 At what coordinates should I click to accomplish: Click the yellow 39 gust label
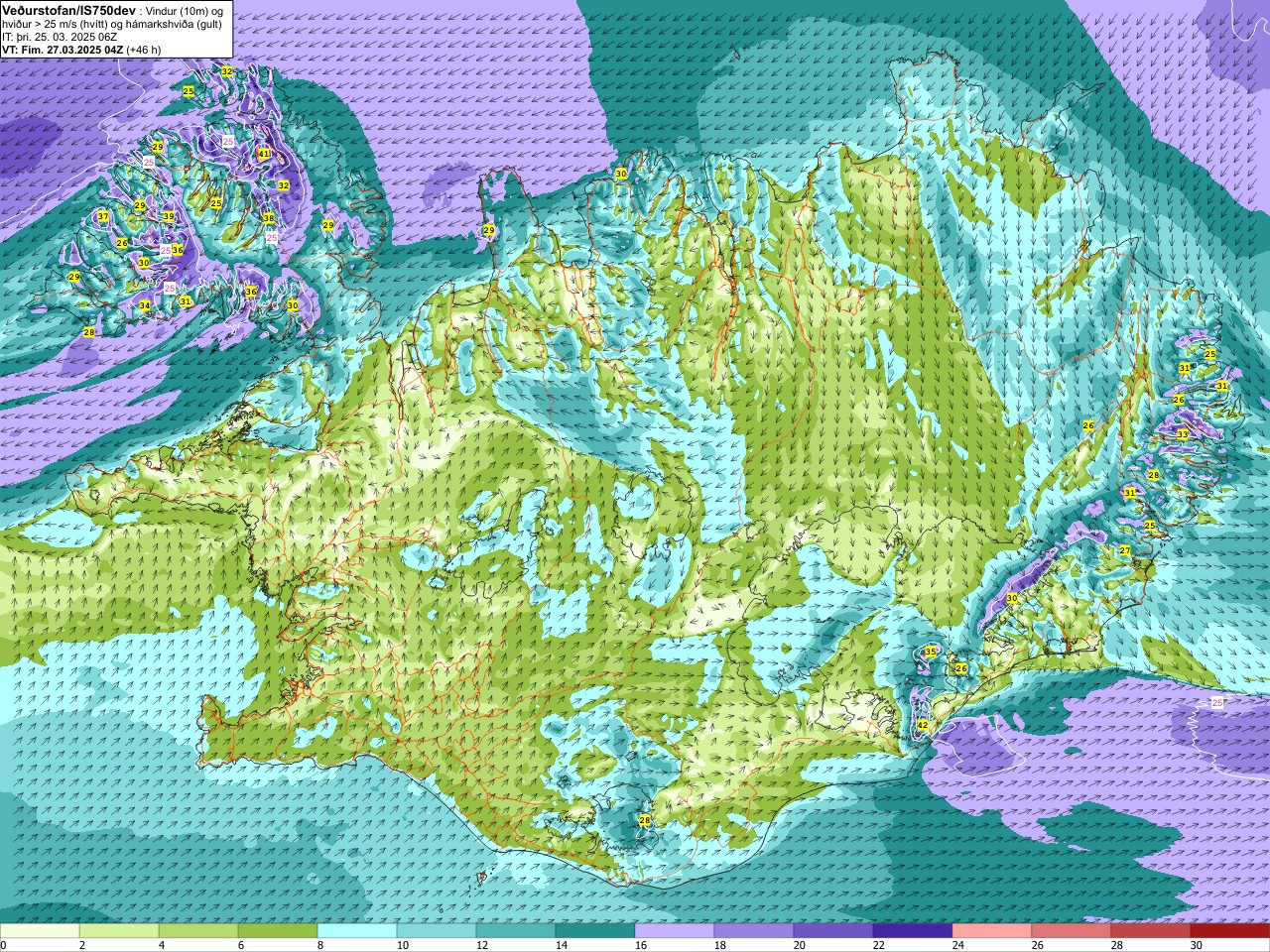(x=169, y=216)
